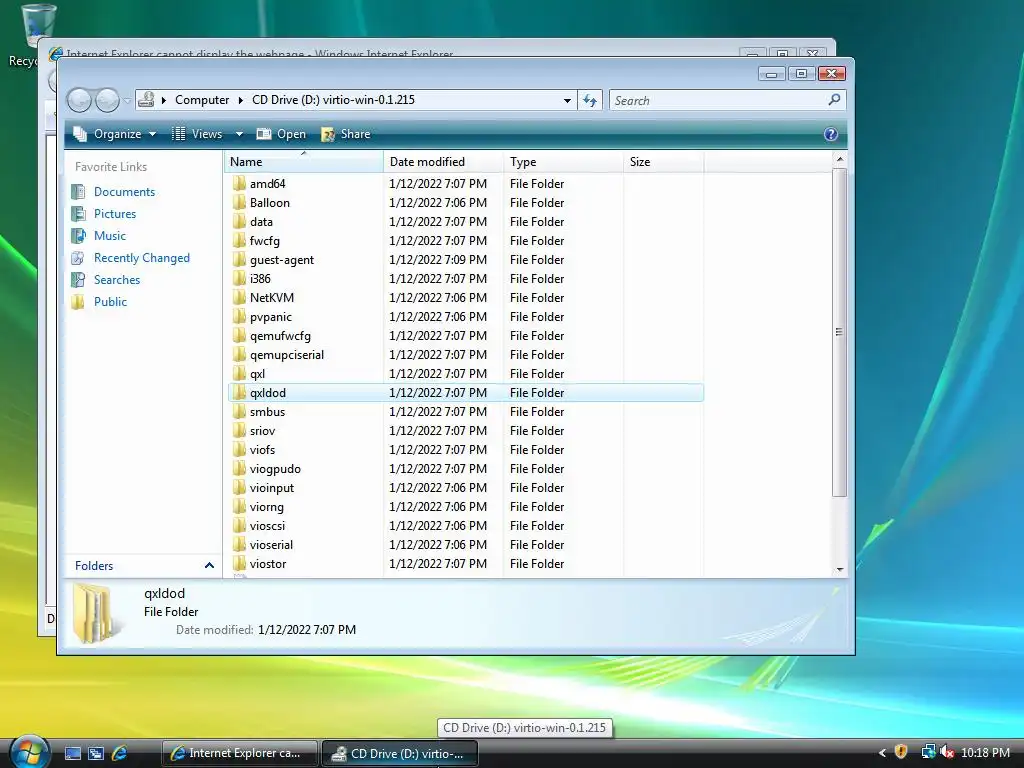Expand arrow after Computer breadcrumb

click(x=240, y=100)
